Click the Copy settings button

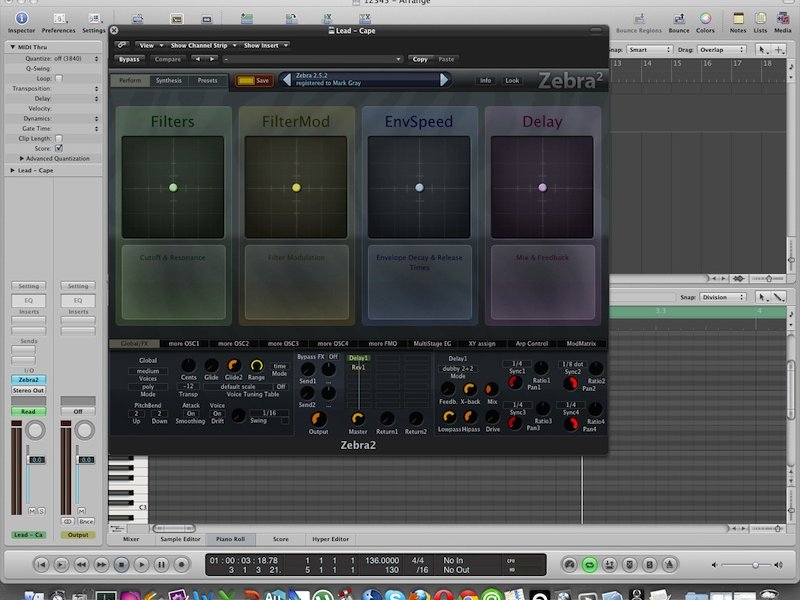[x=420, y=59]
